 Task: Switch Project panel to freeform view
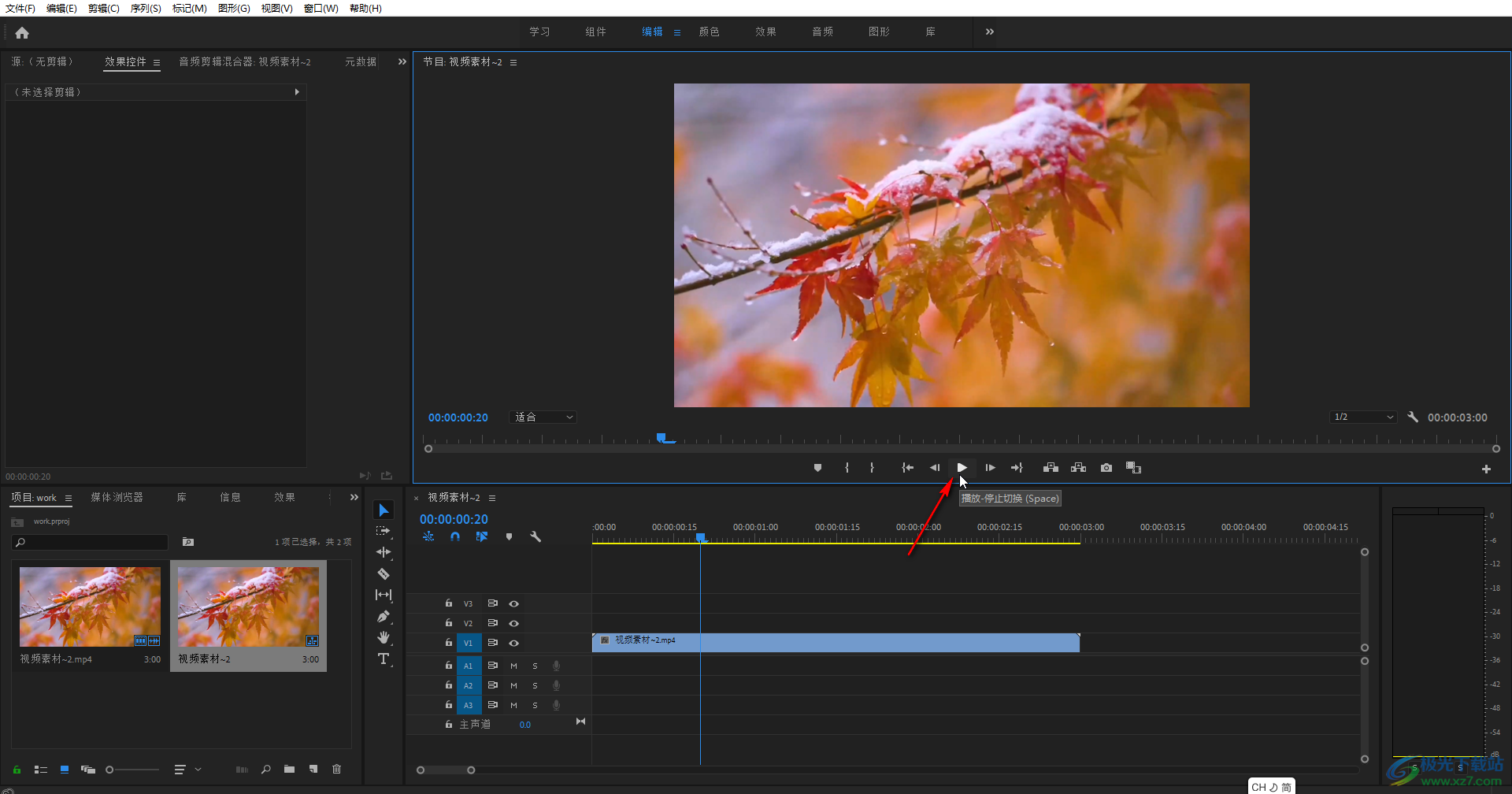(88, 770)
